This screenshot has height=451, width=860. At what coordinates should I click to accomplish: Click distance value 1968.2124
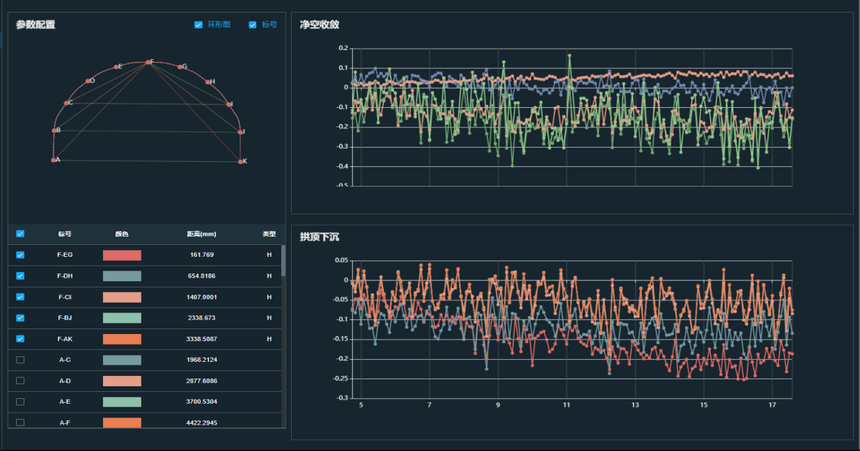pyautogui.click(x=201, y=360)
